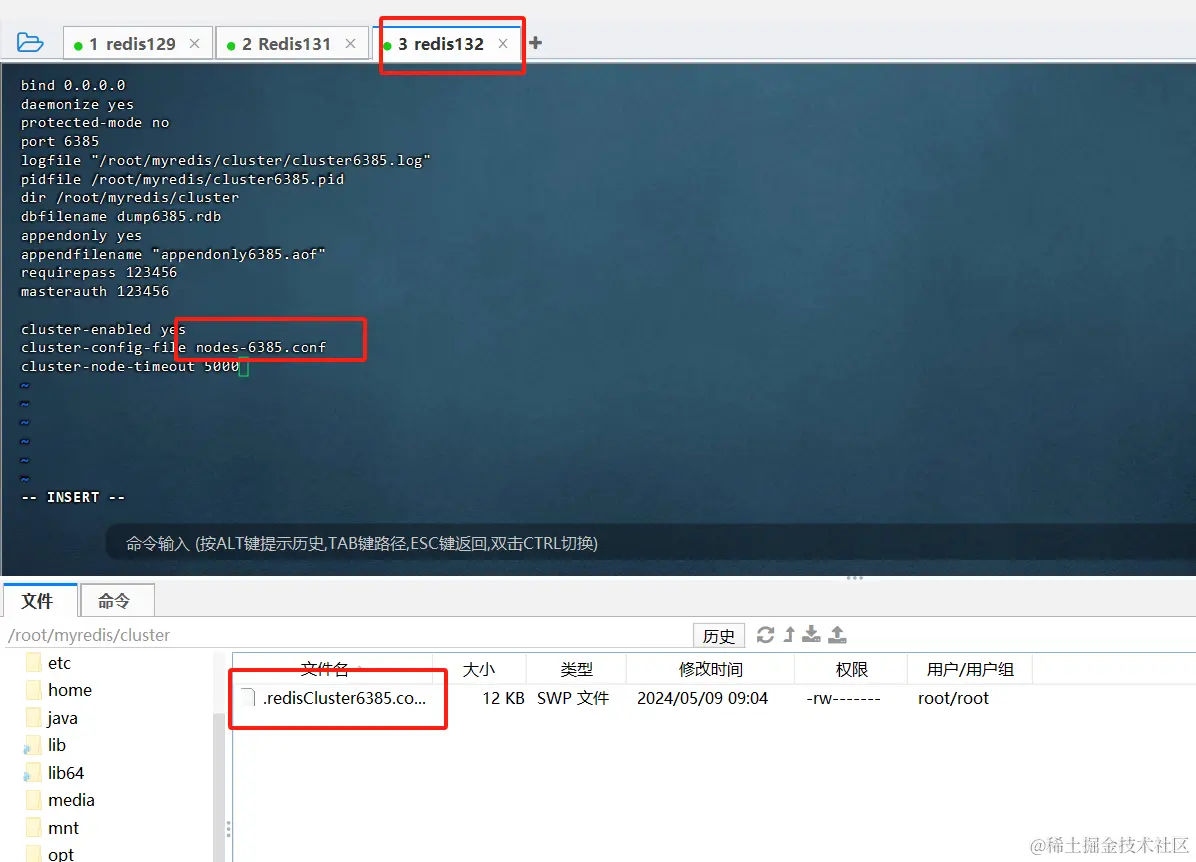This screenshot has width=1196, height=862.
Task: Go up to parent directory icon
Action: (x=789, y=635)
